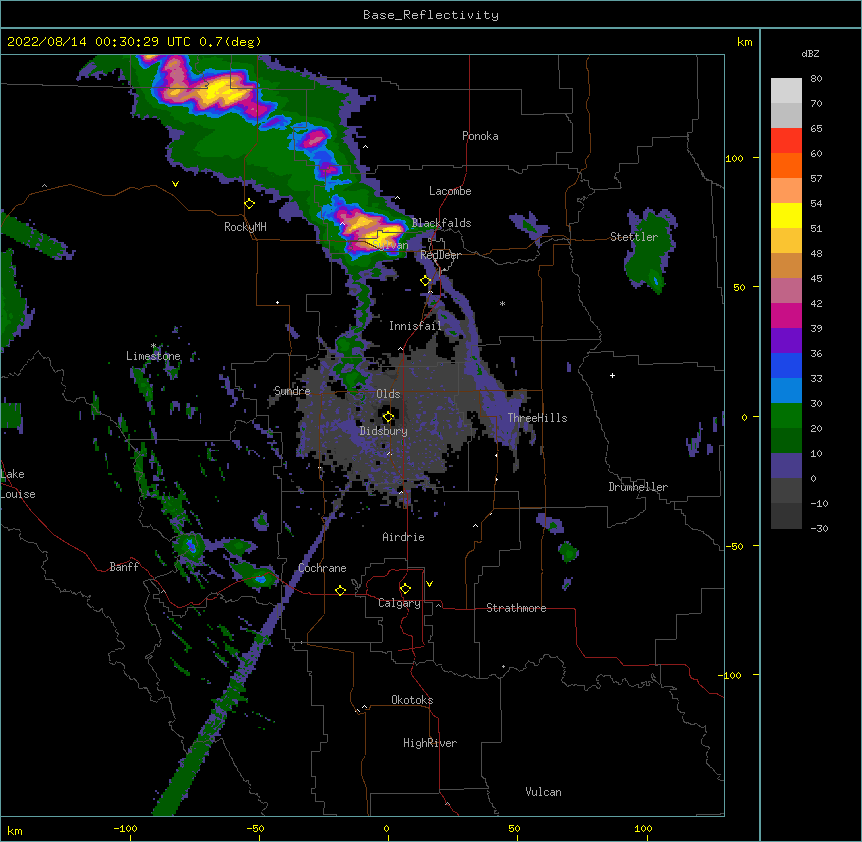Click the yellow v marker northwest of RockyMH
The width and height of the screenshot is (862, 842).
click(x=175, y=184)
